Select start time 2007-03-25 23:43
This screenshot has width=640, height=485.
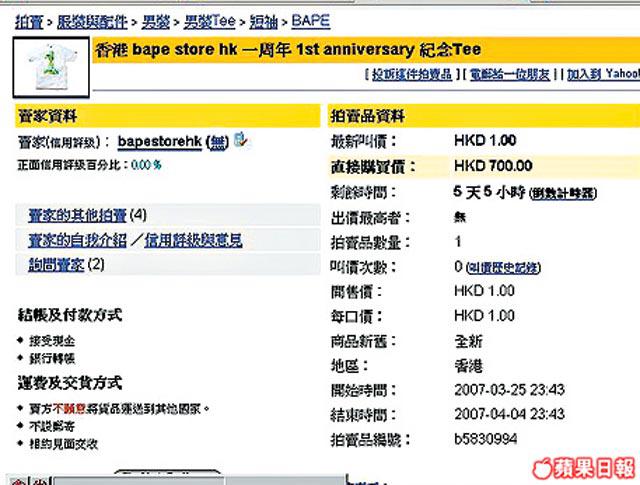coord(509,390)
